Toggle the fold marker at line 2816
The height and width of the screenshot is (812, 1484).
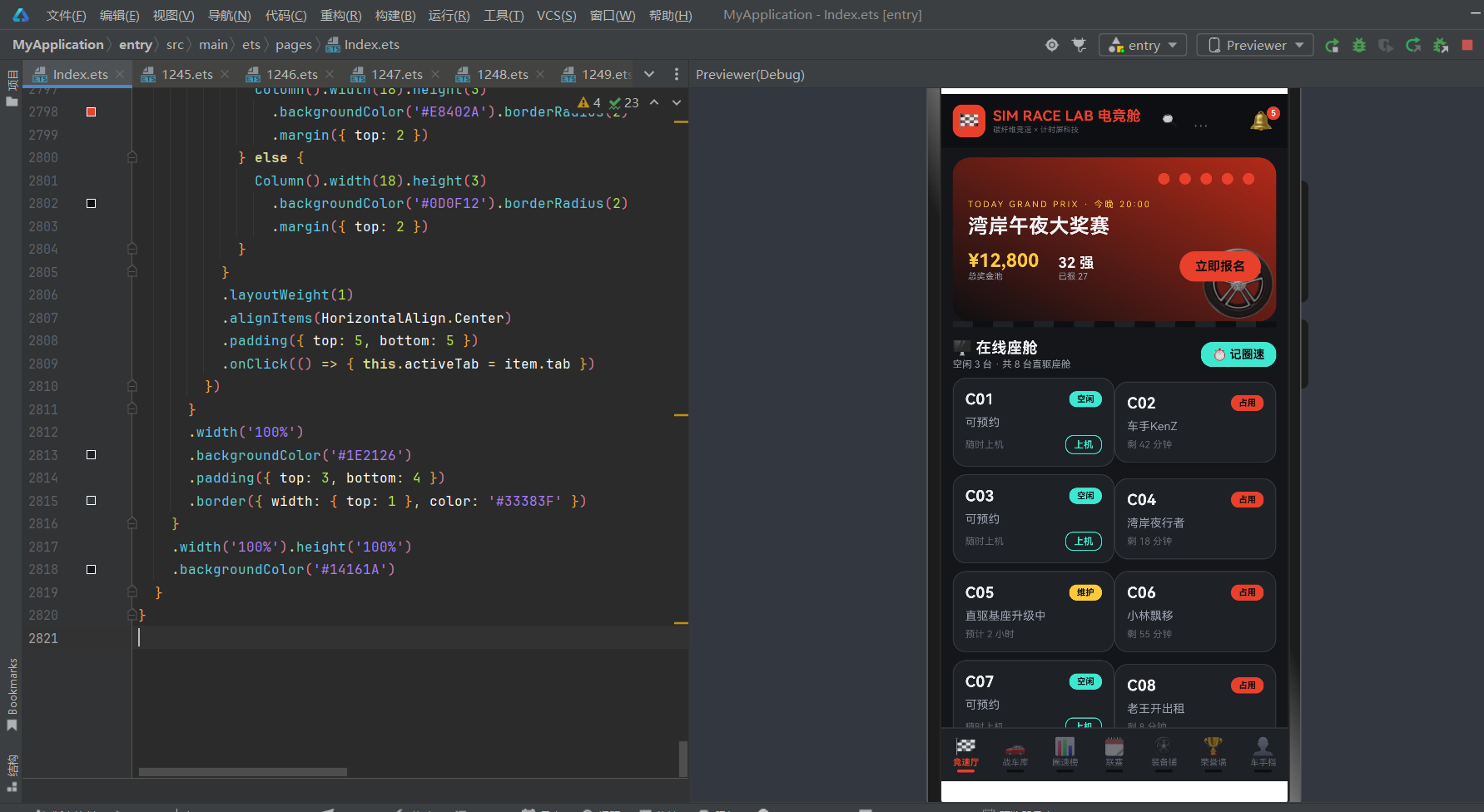[x=132, y=523]
